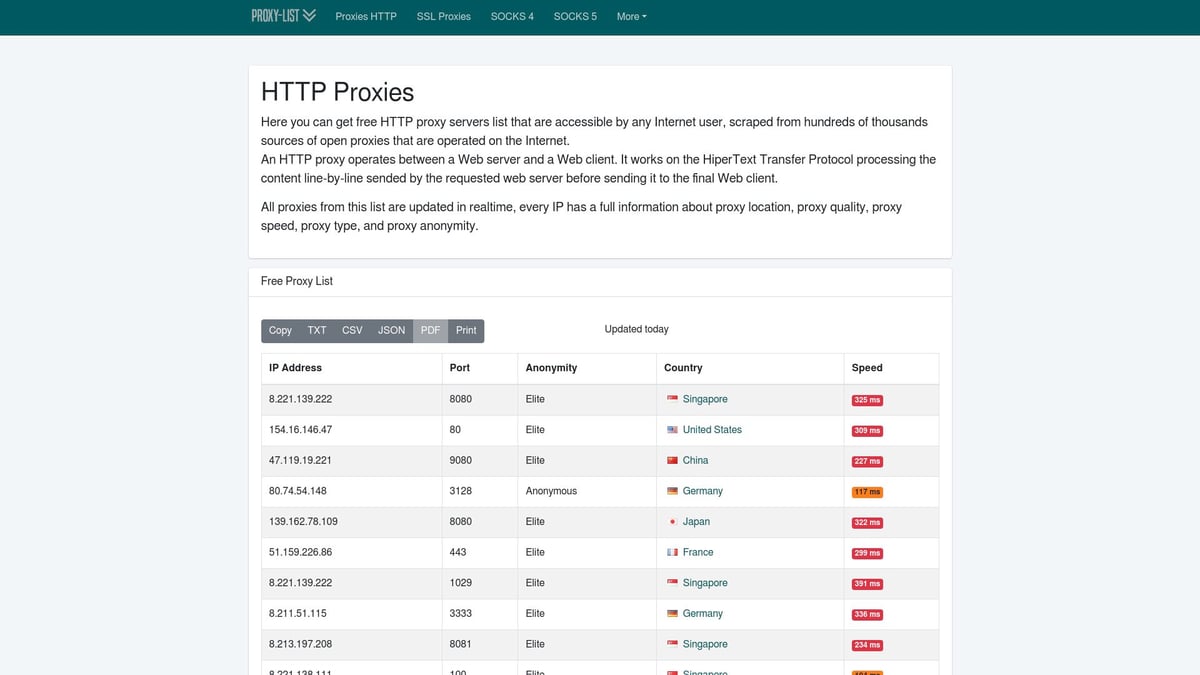Open Singapore link in port 8080 first row
Screen dimensions: 1200x675
tap(705, 399)
